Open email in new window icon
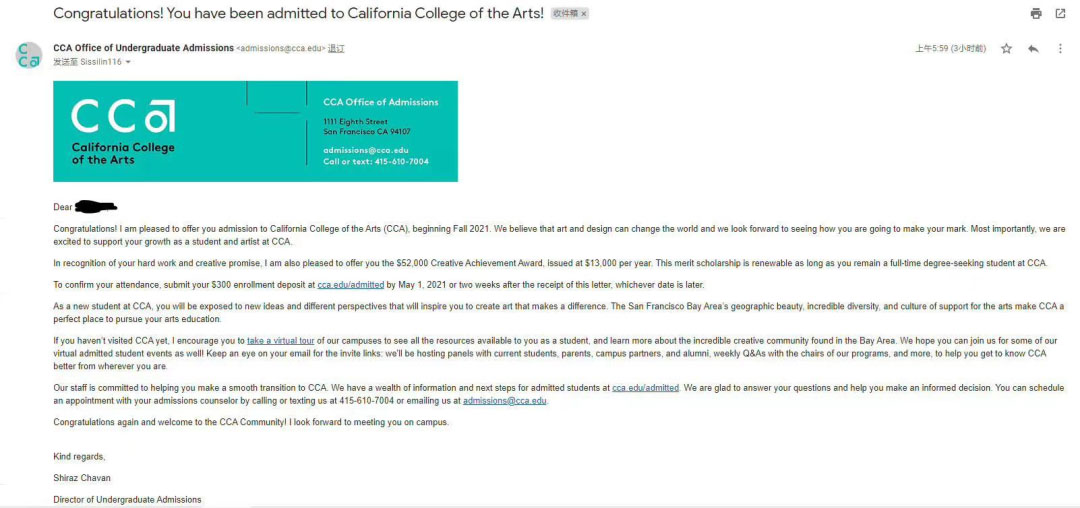 click(x=1060, y=14)
